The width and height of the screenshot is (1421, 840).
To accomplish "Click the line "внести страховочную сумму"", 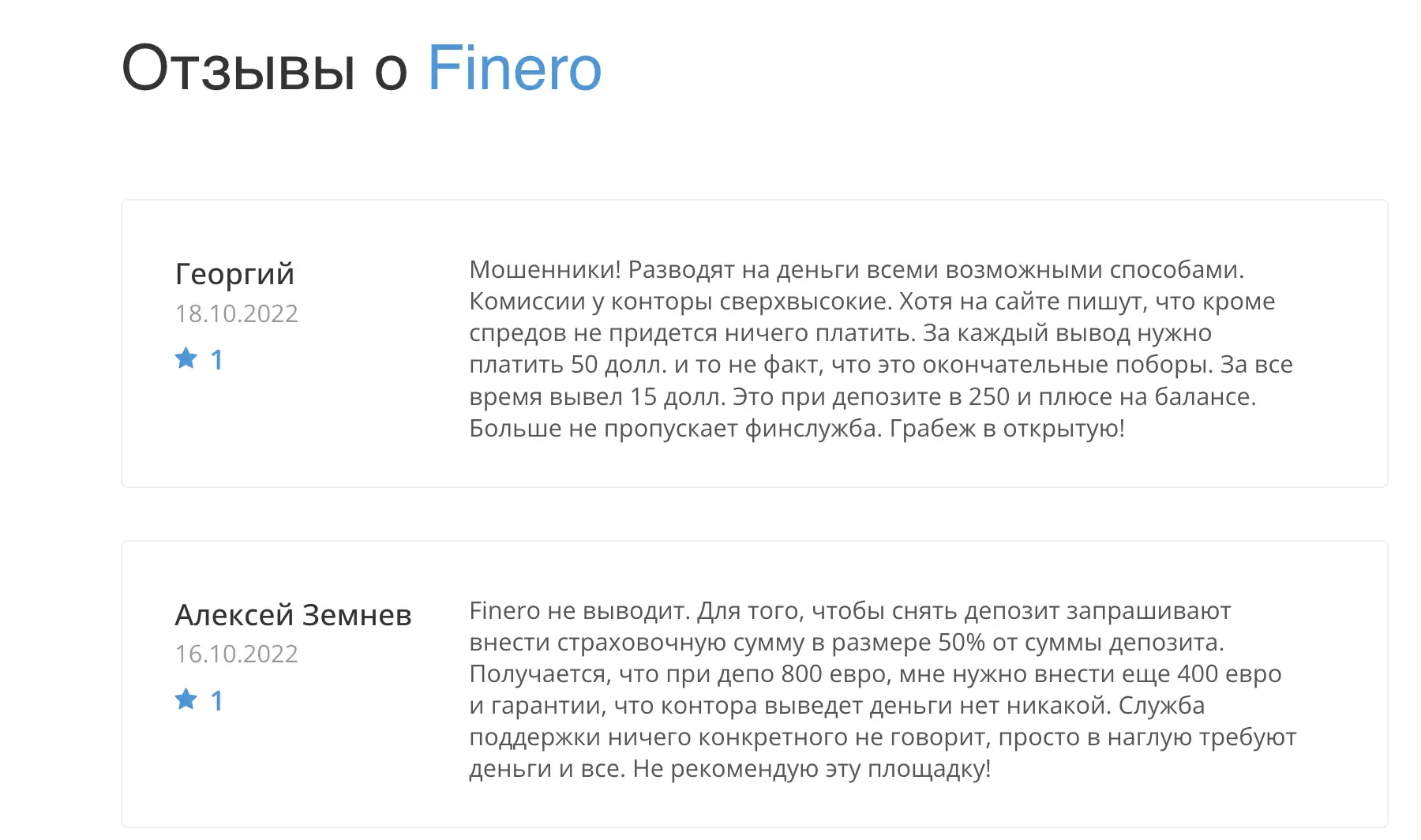I will point(846,643).
